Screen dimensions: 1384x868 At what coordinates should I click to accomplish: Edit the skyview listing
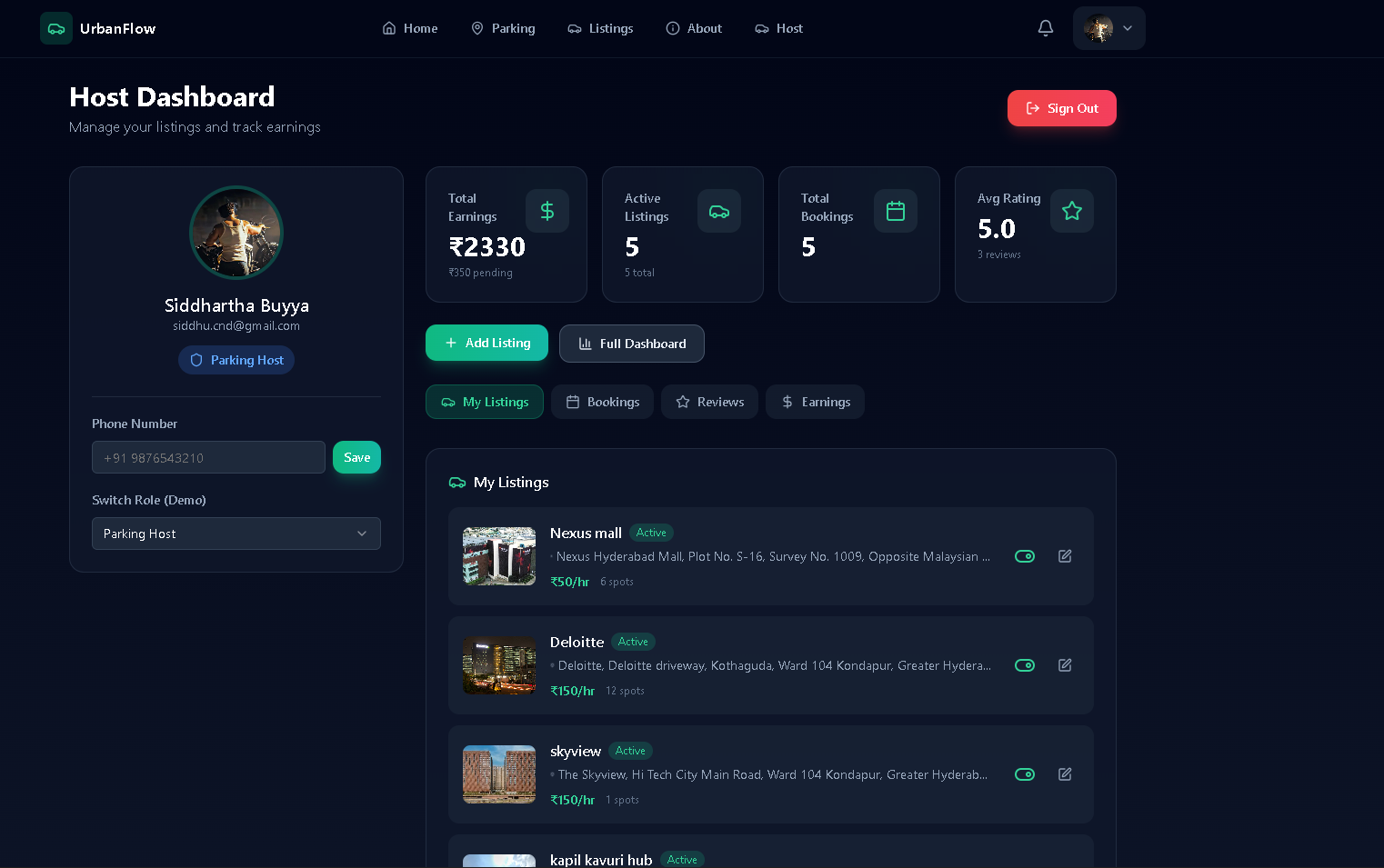tap(1065, 774)
